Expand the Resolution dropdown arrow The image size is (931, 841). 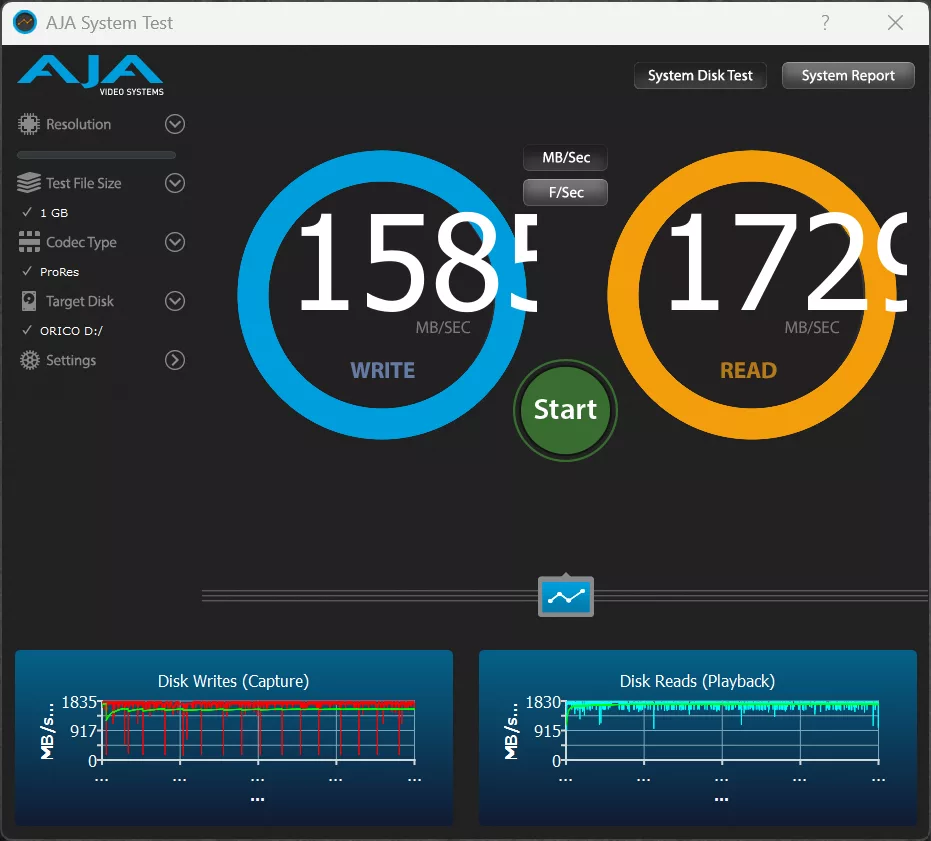(x=175, y=125)
